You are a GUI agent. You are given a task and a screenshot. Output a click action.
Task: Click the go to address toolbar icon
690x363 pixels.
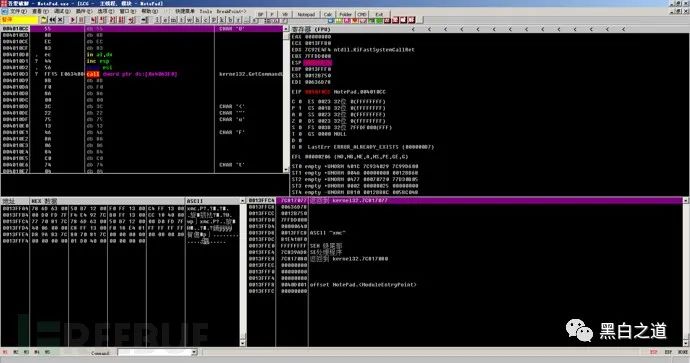coord(144,20)
